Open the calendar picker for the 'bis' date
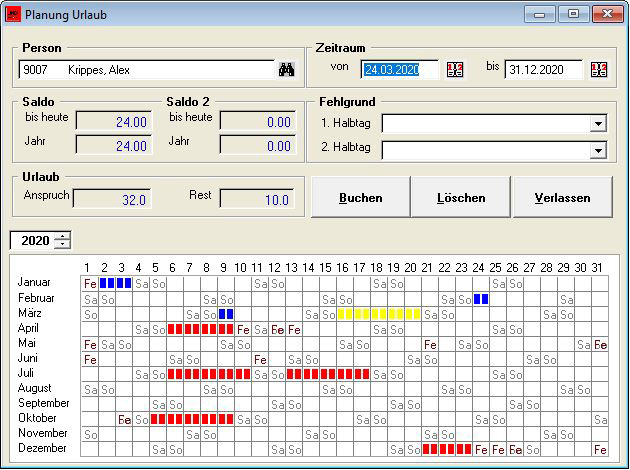Viewport: 630px width, 470px height. pyautogui.click(x=599, y=69)
